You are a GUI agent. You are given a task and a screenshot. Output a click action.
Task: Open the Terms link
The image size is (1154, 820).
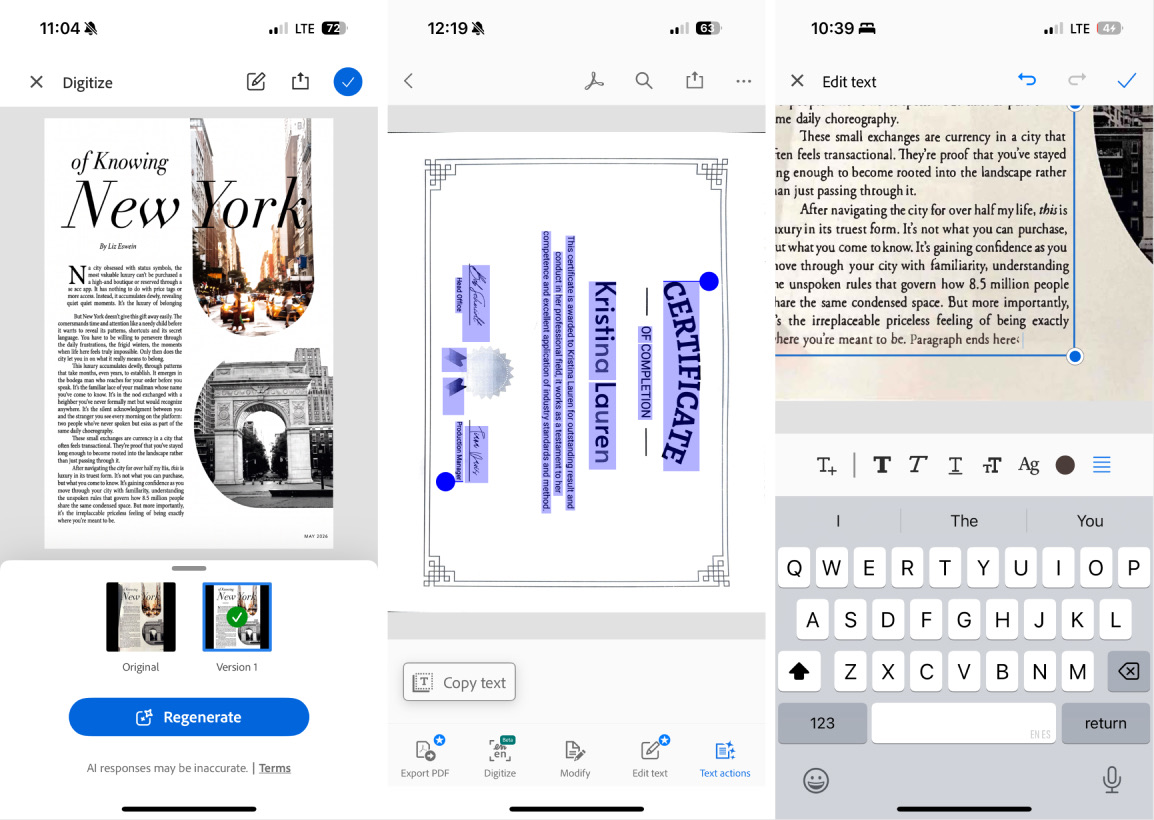[275, 768]
